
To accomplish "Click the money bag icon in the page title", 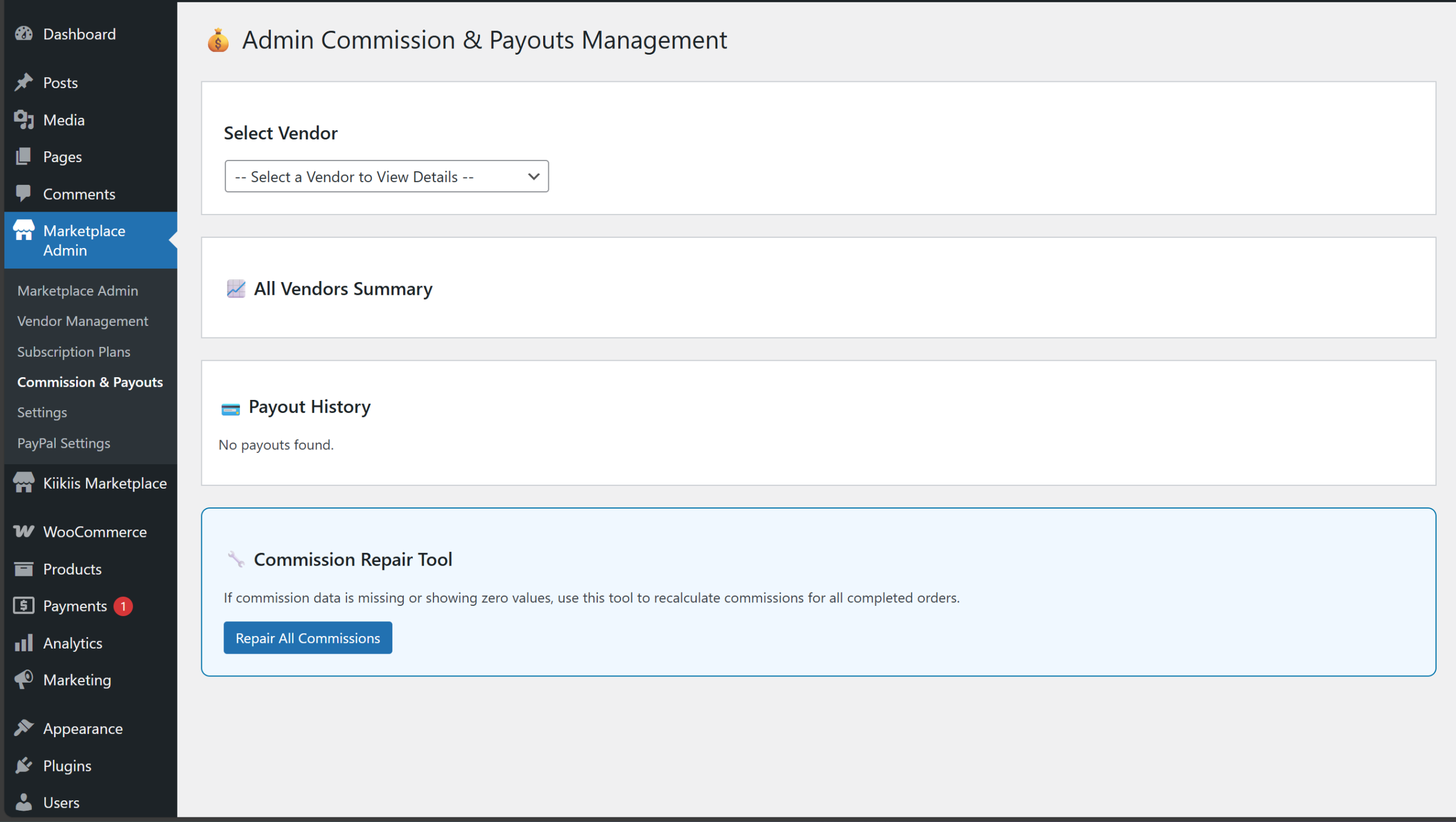I will click(218, 40).
